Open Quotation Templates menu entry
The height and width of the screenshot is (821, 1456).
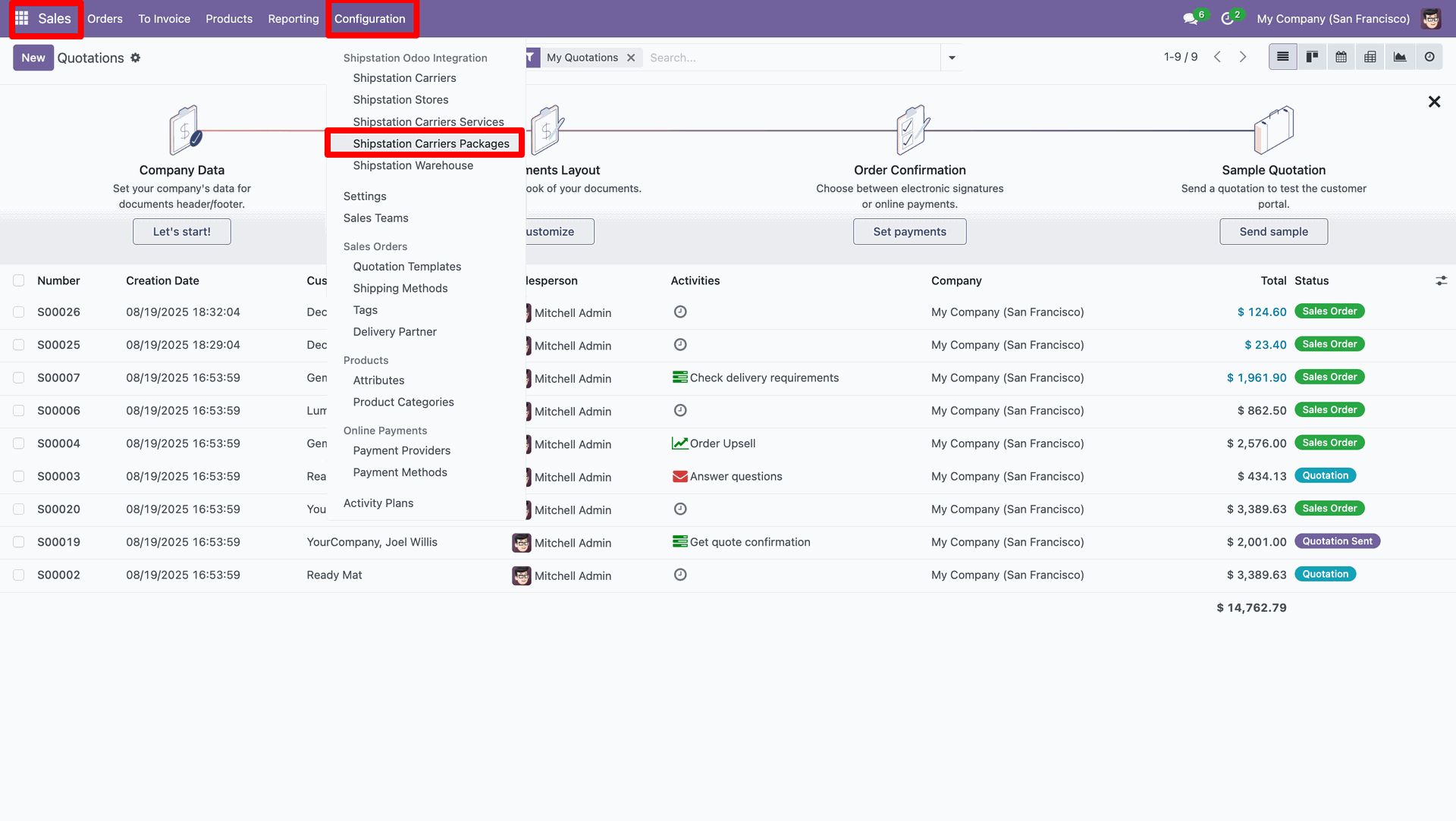pyautogui.click(x=406, y=266)
